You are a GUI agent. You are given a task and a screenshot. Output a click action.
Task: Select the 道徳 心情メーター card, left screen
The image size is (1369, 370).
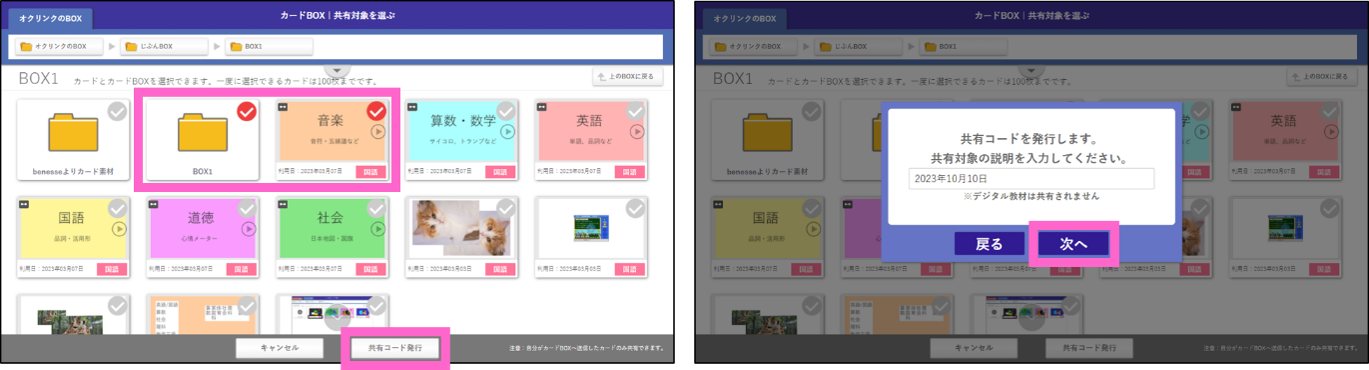(203, 236)
